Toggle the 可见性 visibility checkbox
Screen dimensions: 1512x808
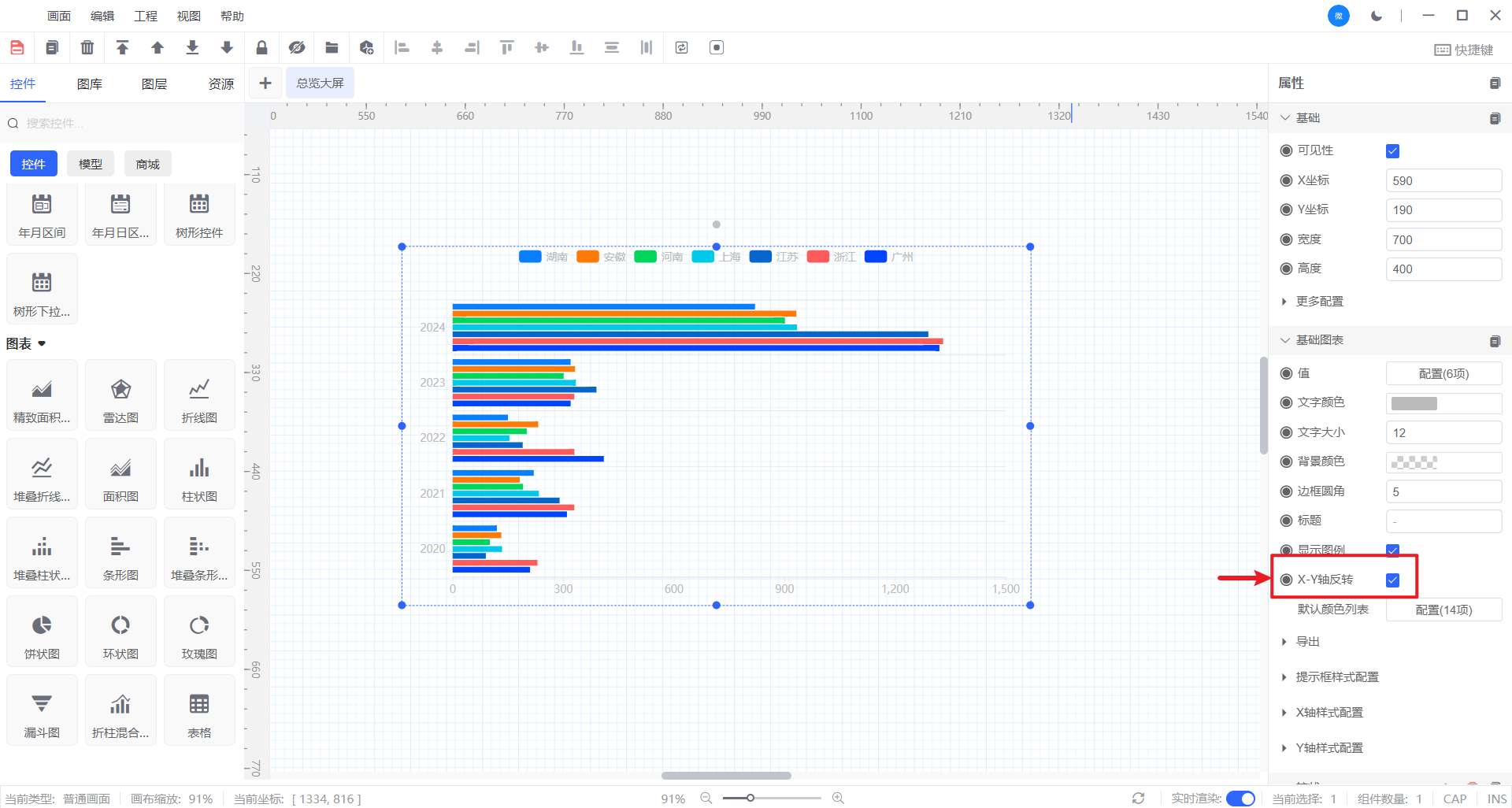[1392, 151]
